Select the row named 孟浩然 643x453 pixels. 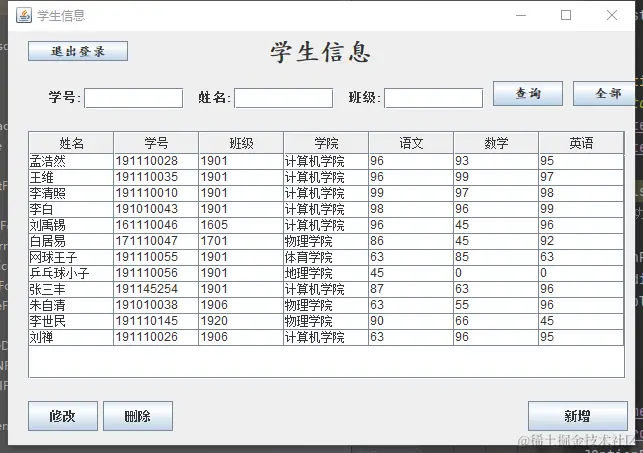click(326, 161)
